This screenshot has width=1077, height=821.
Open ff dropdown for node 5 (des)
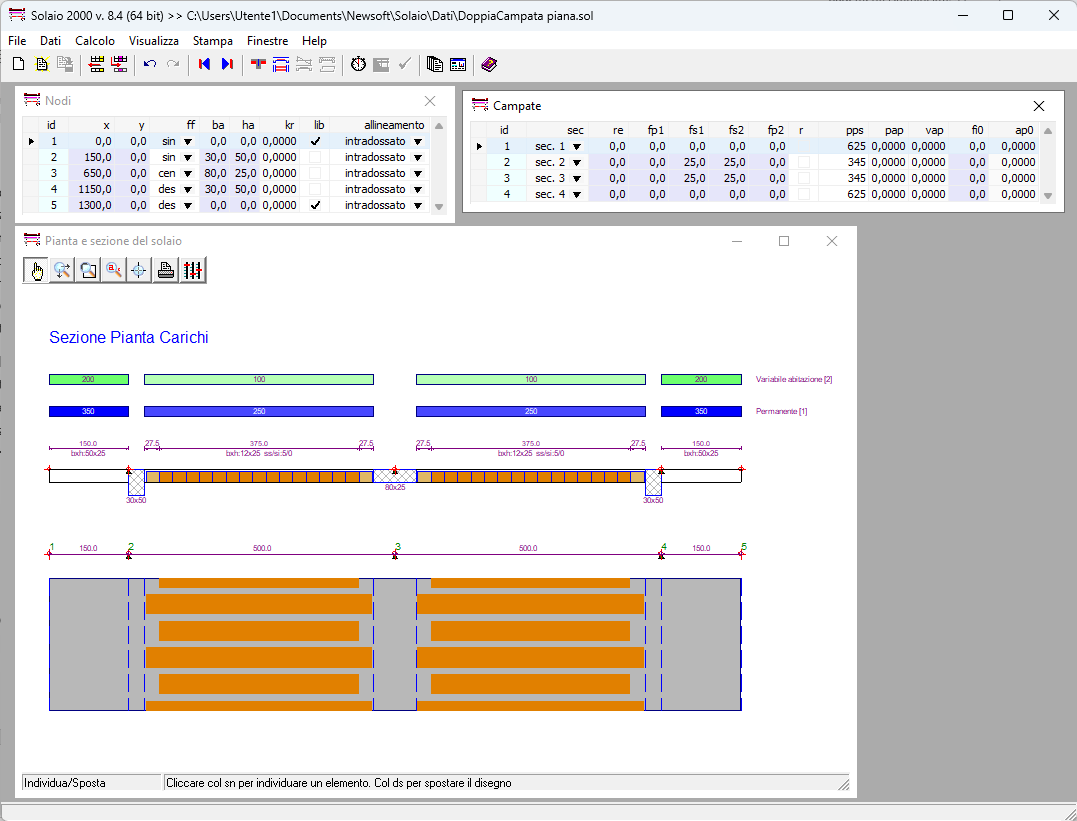coord(188,205)
